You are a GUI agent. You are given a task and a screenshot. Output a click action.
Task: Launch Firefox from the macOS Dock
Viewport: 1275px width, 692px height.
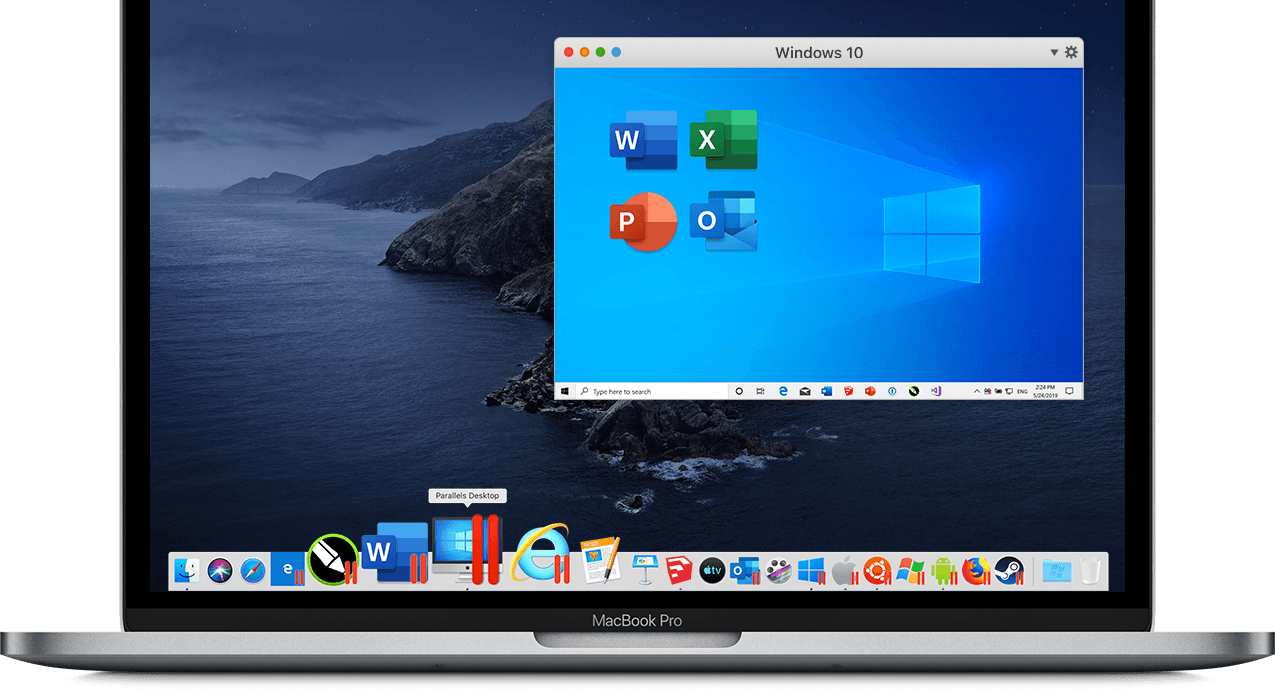[x=976, y=571]
